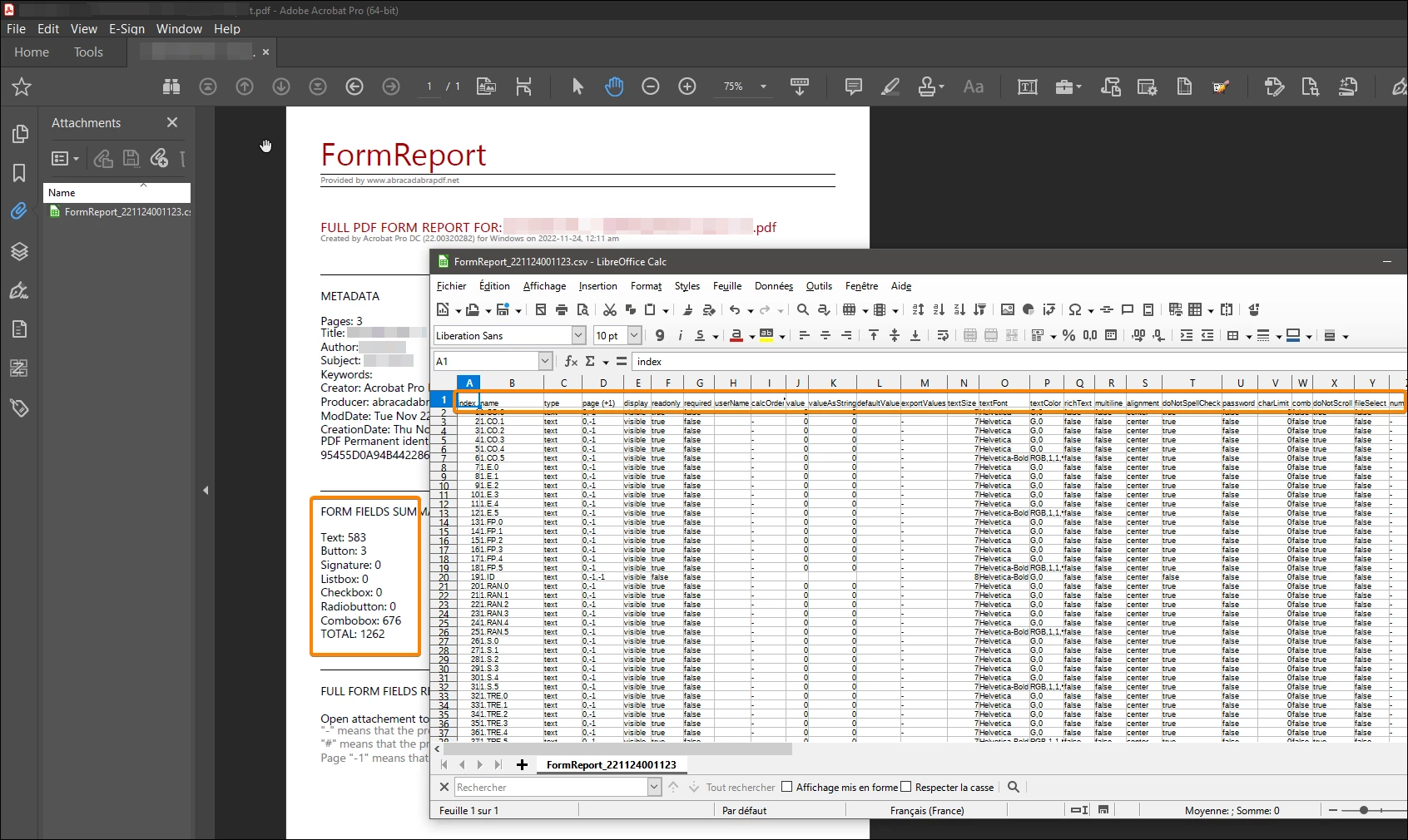Click Tout rechercher in the find bar
Viewport: 1408px width, 840px height.
tap(741, 787)
